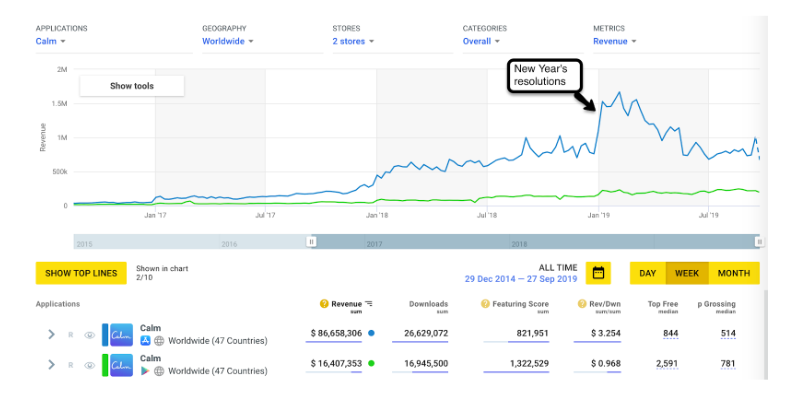This screenshot has width=807, height=399.
Task: Click Worldwide (47 Countries) in App Store row
Action: [218, 341]
